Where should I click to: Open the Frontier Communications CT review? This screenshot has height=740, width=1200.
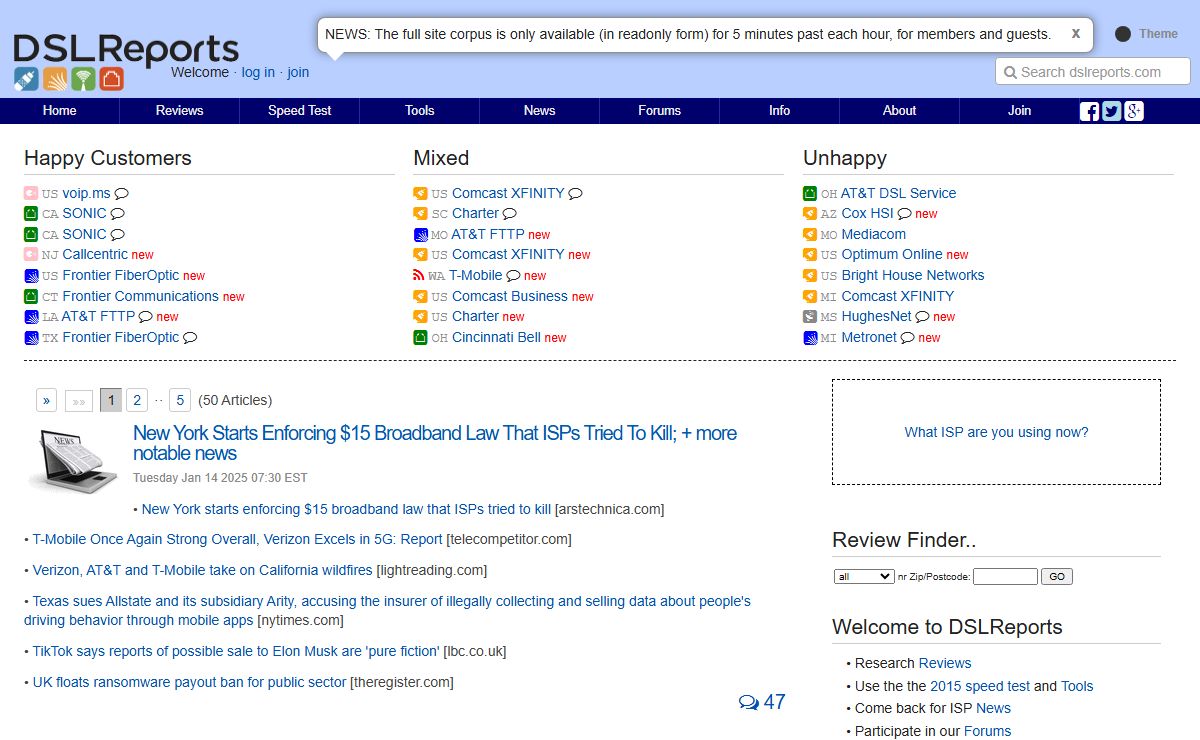coord(140,296)
